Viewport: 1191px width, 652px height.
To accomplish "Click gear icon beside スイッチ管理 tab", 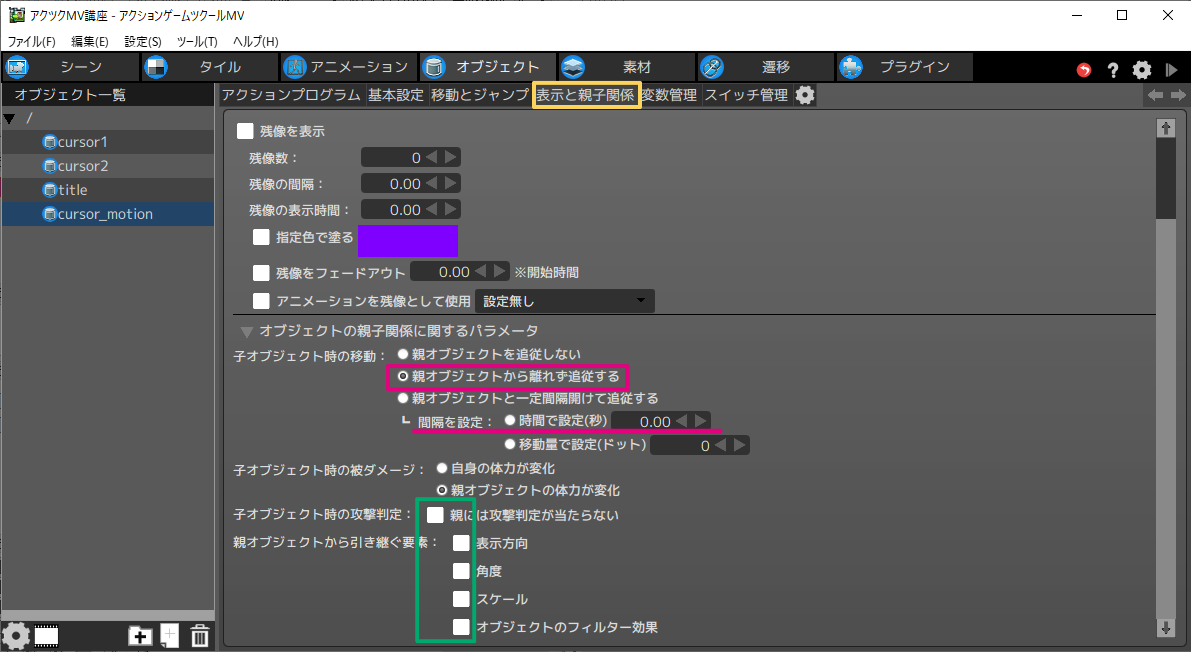I will (805, 96).
